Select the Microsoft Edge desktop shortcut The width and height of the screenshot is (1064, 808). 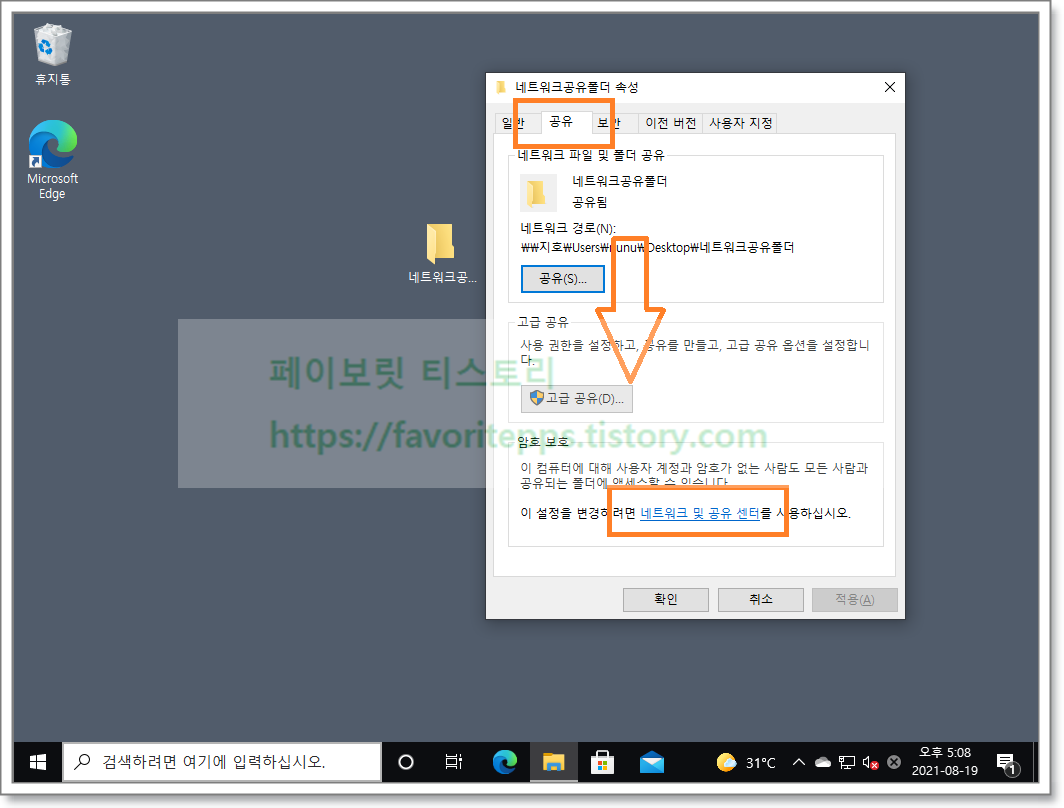52,160
